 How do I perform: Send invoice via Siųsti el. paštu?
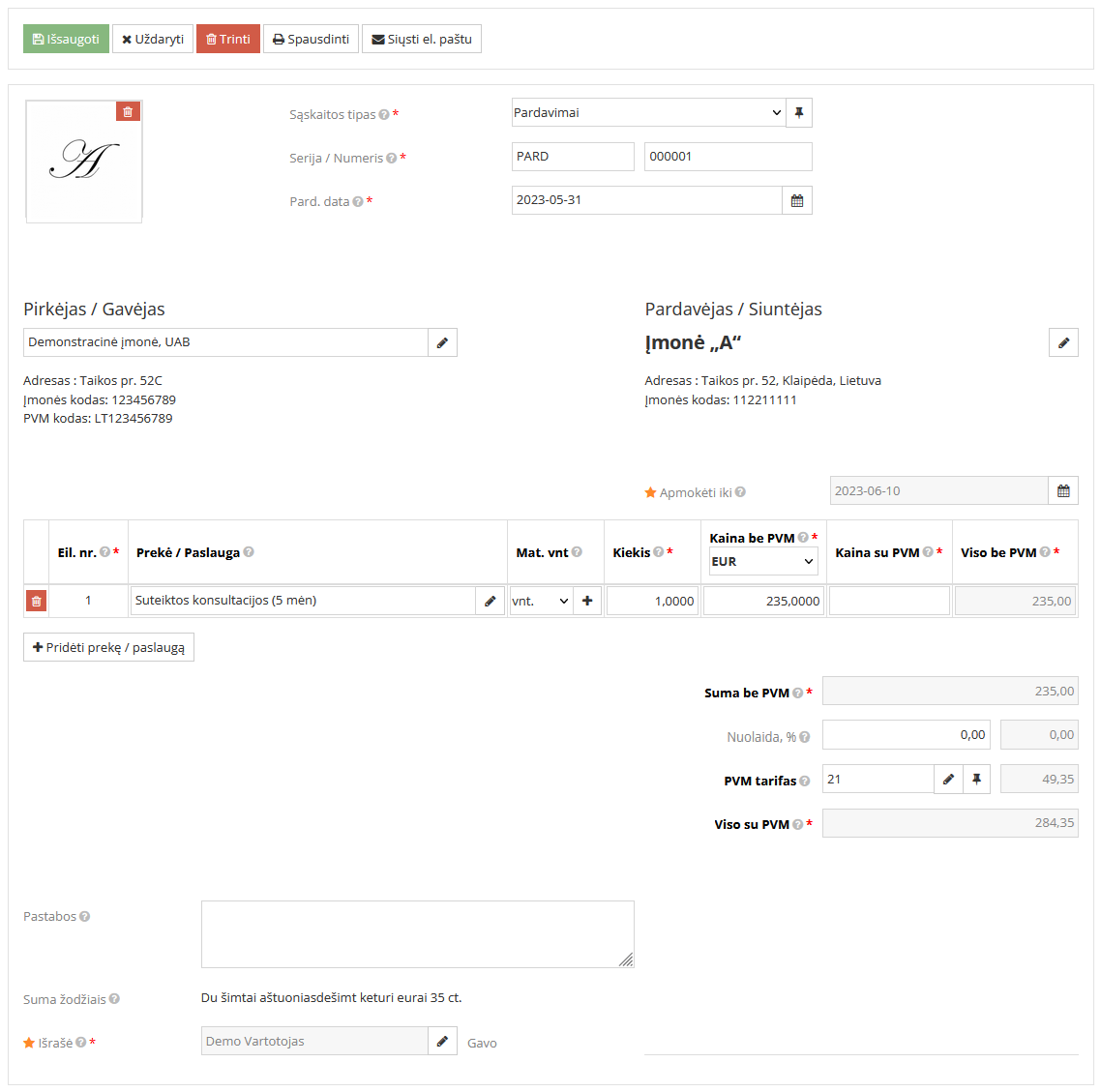click(421, 39)
